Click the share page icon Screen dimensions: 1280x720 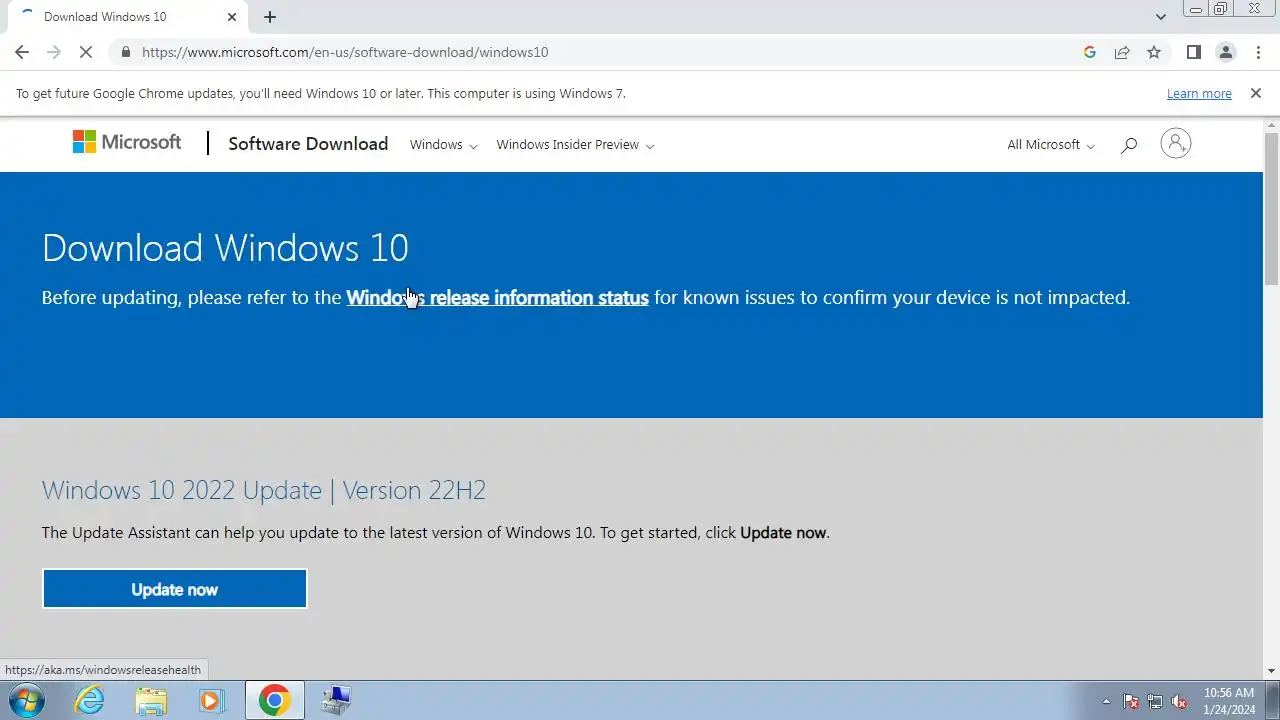(x=1122, y=52)
